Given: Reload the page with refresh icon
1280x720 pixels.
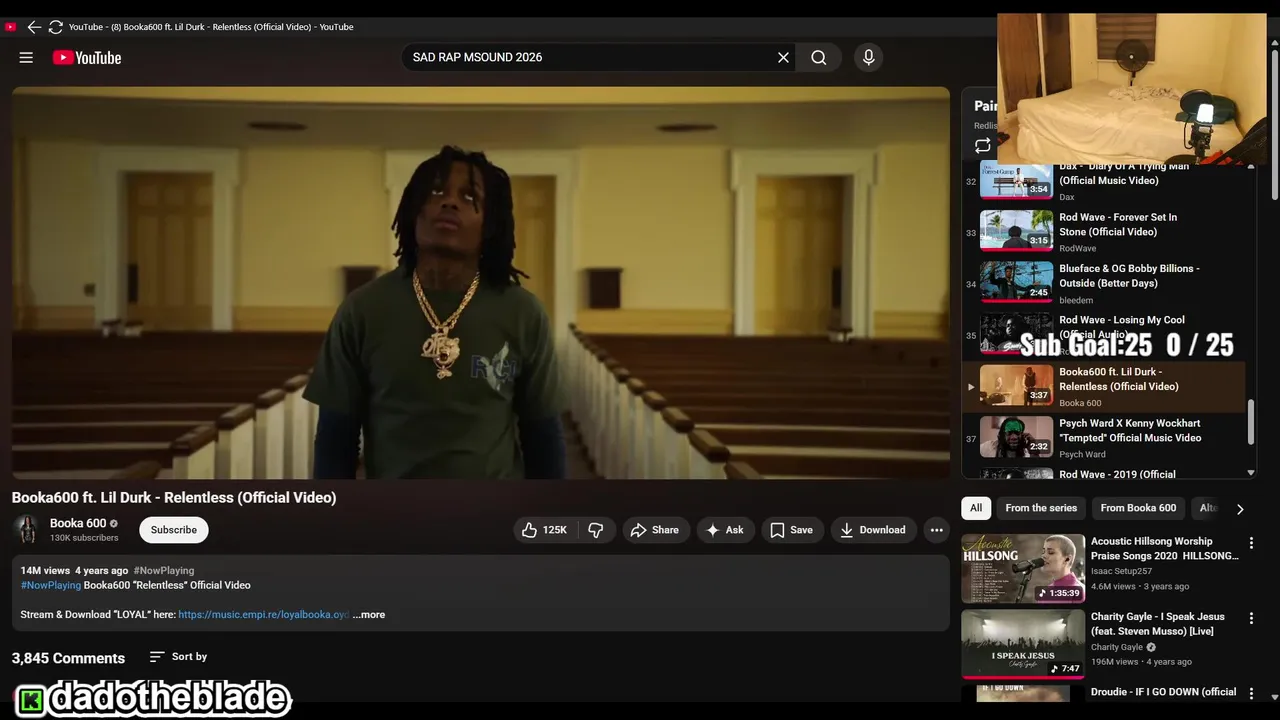Looking at the screenshot, I should [x=56, y=27].
